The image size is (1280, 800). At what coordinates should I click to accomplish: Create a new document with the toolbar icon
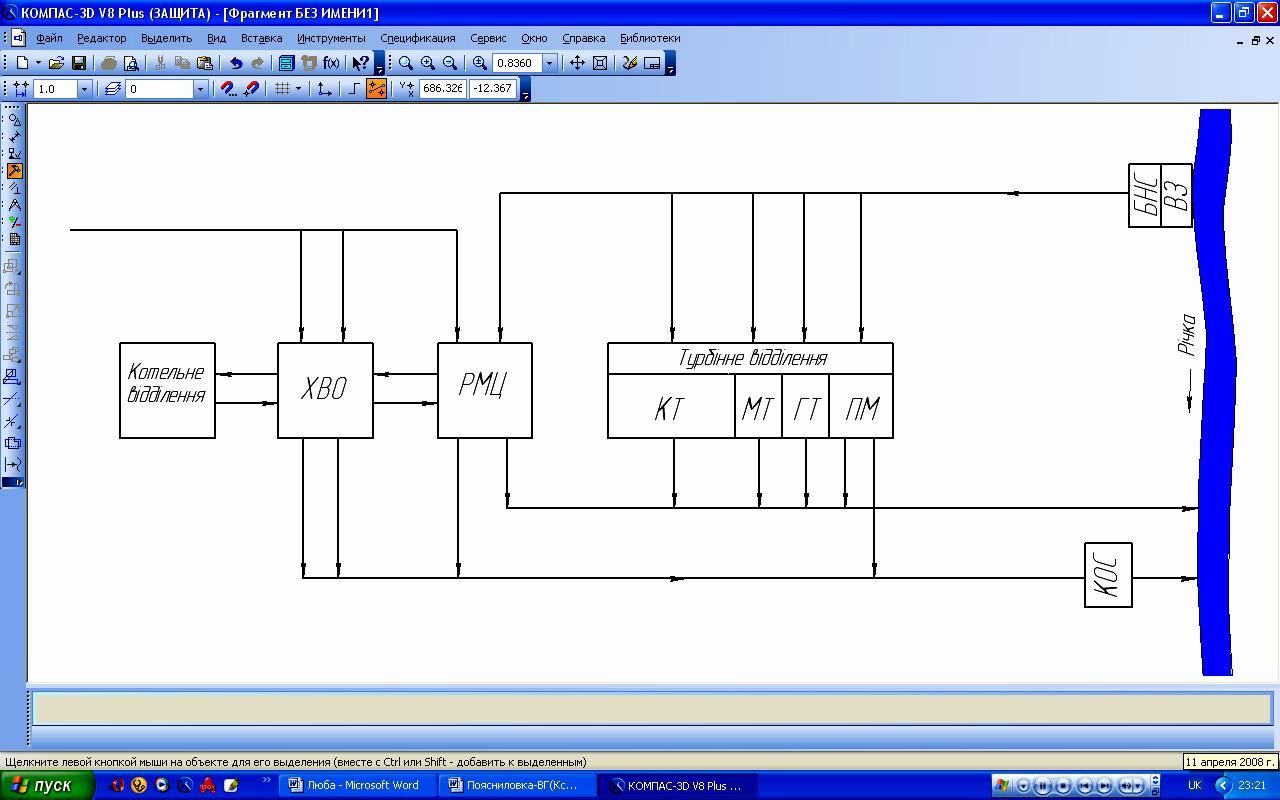pyautogui.click(x=22, y=63)
